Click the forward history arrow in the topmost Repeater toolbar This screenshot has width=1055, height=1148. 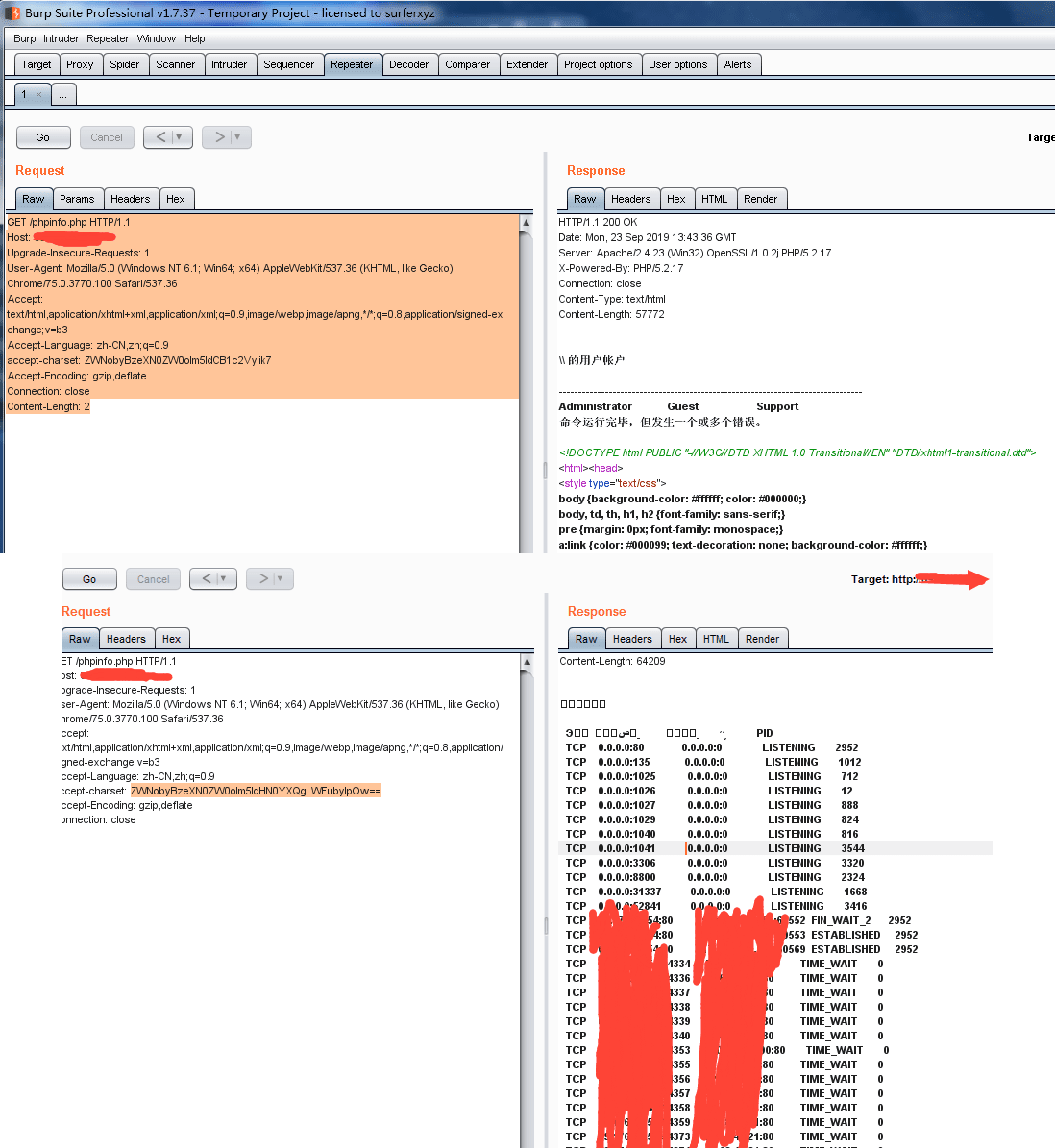coord(219,137)
